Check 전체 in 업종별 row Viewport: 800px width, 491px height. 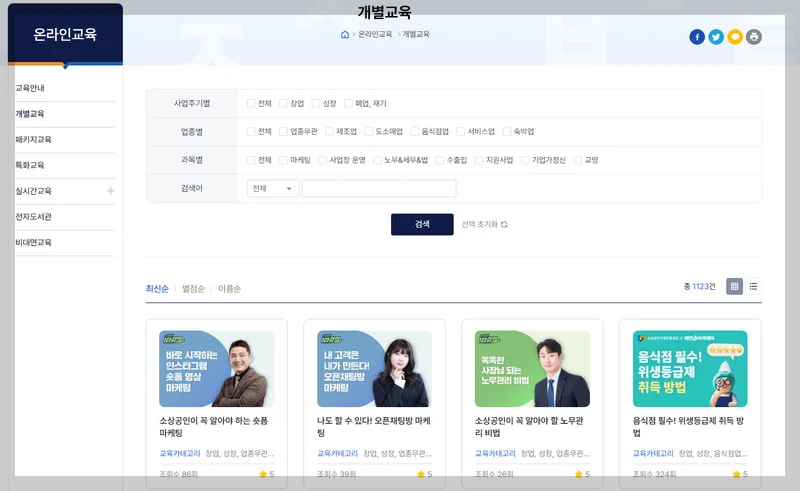[x=251, y=132]
